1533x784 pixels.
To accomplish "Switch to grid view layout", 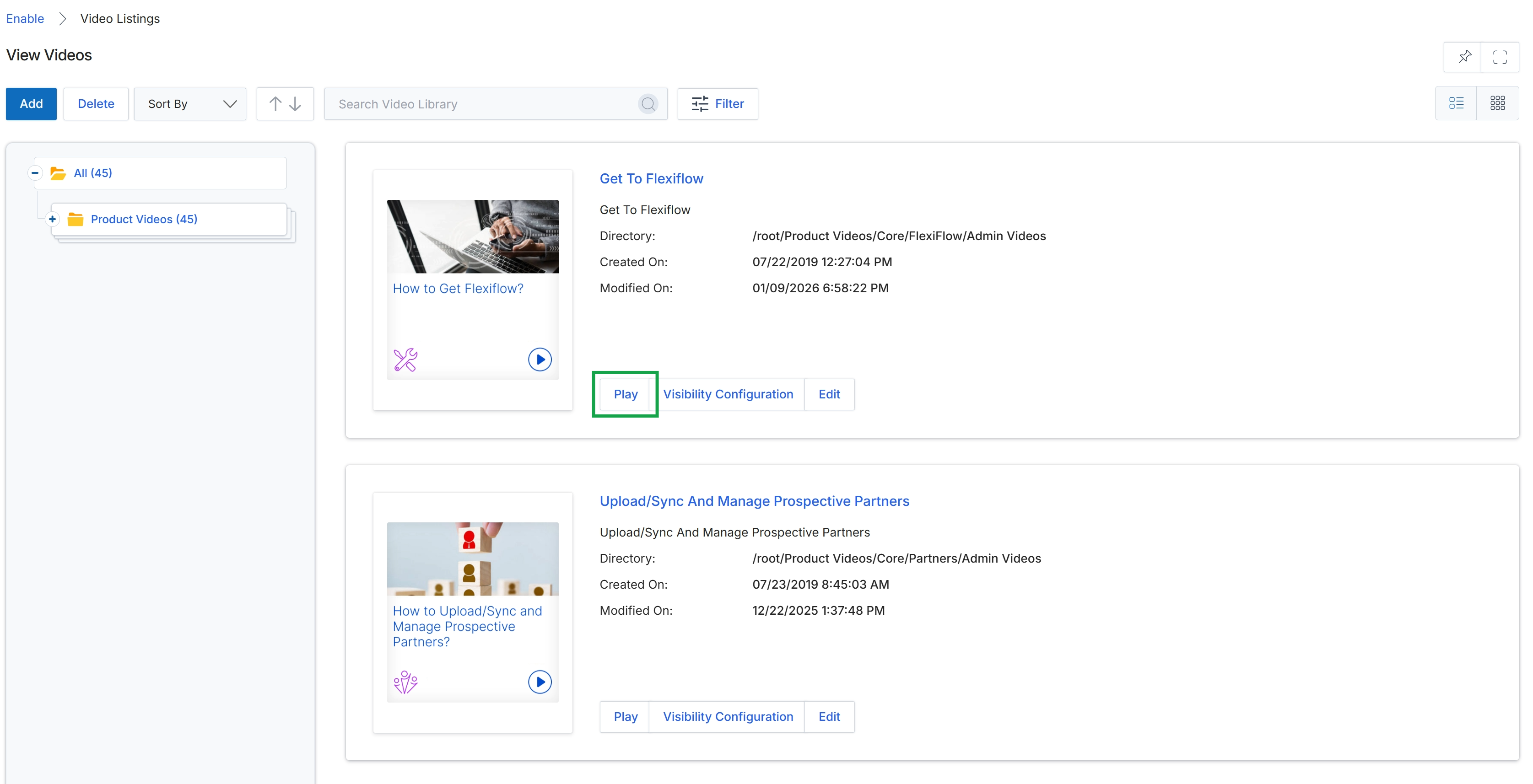I will pyautogui.click(x=1497, y=103).
